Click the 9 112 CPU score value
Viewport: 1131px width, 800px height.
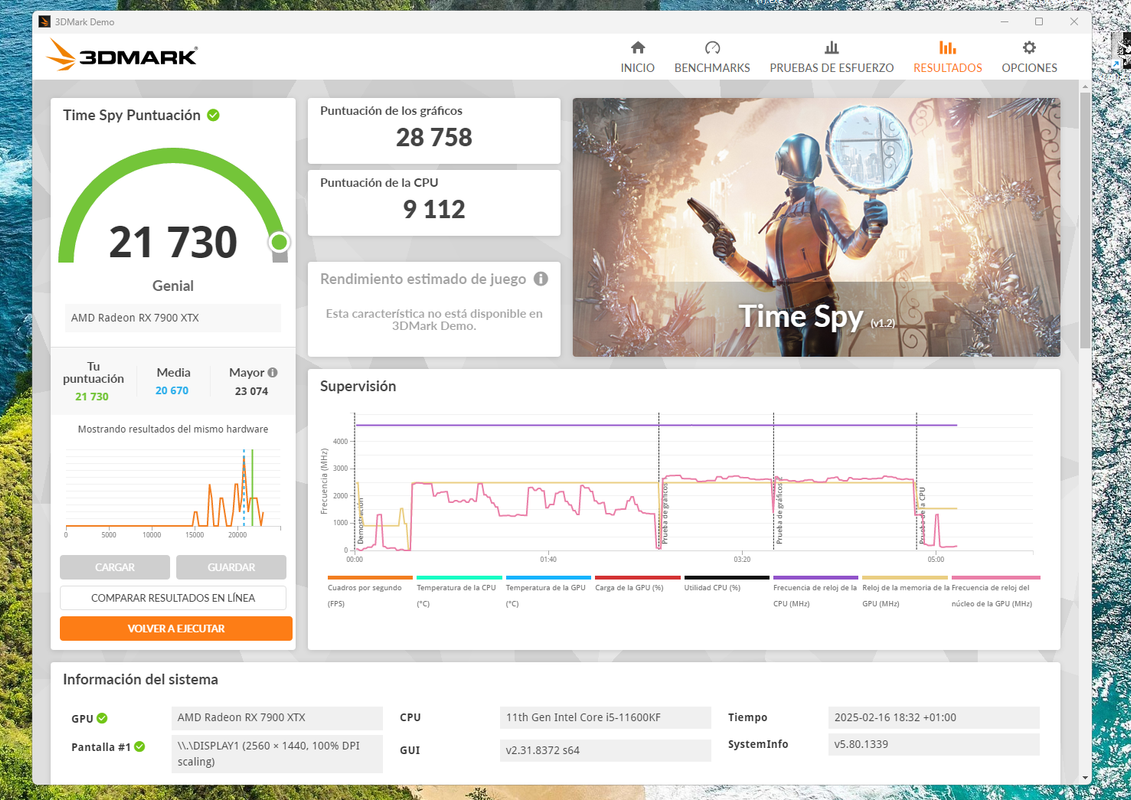click(x=434, y=209)
